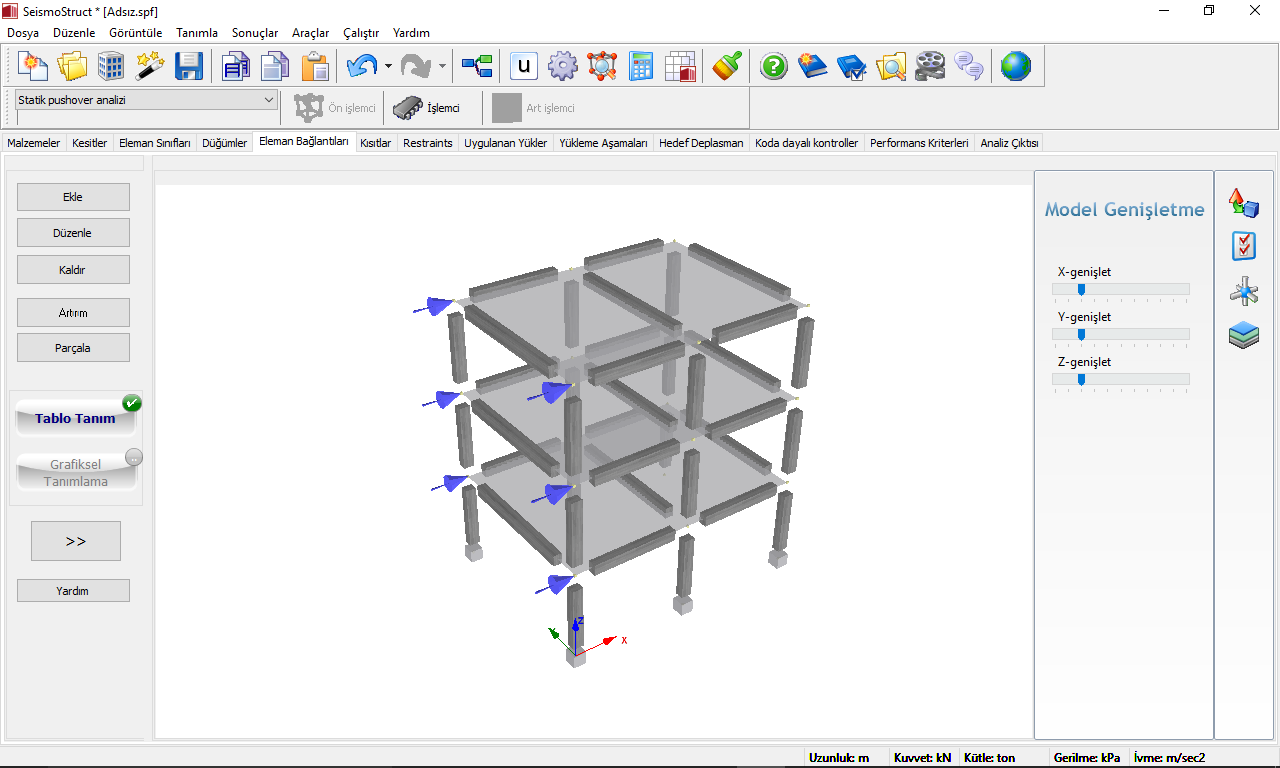Open the film reel movie icon

[x=929, y=67]
